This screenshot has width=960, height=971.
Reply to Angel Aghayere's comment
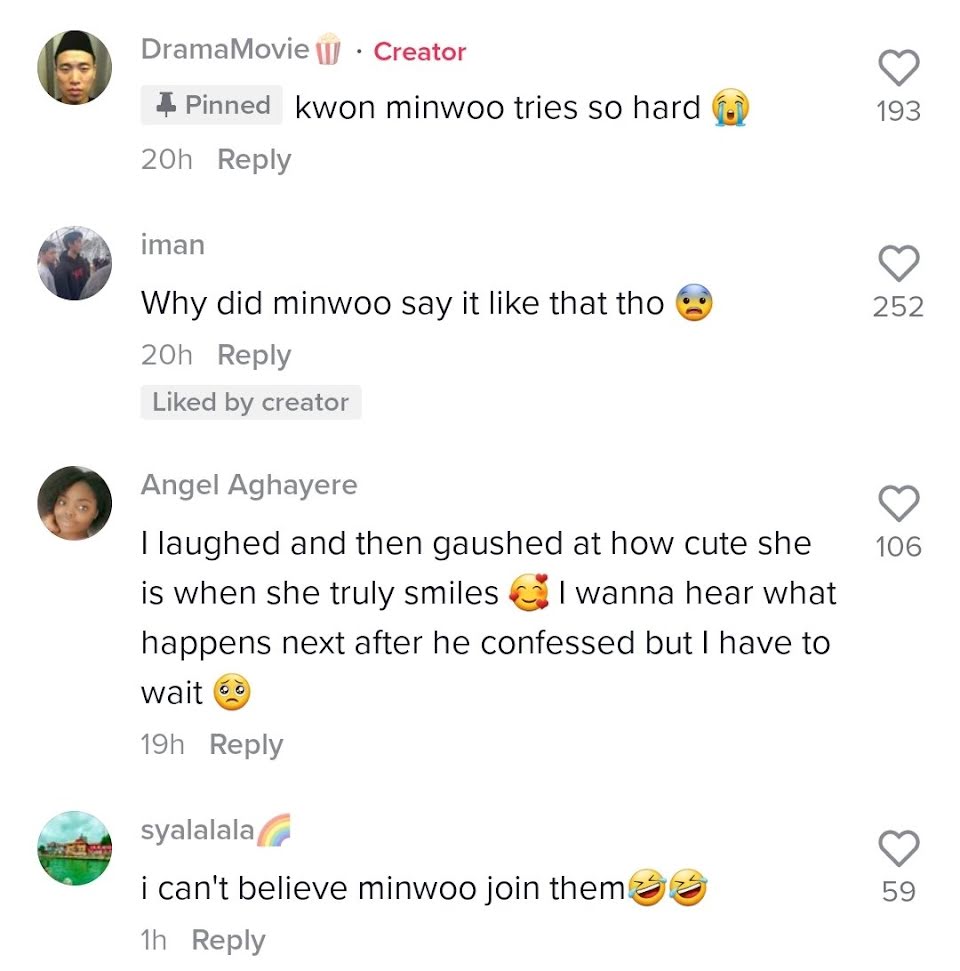tap(246, 744)
